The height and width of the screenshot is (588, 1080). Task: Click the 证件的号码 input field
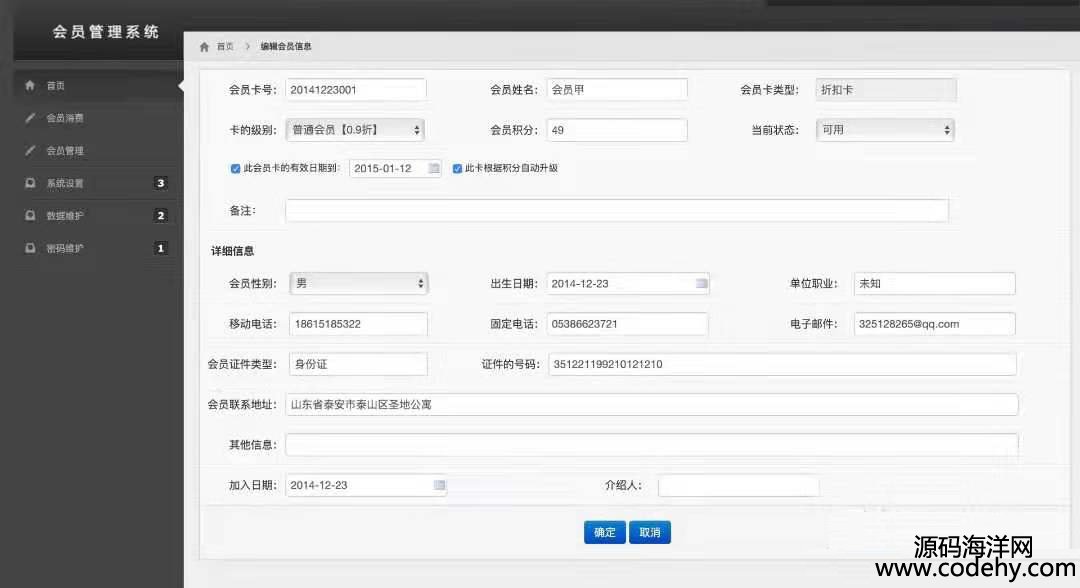pos(782,364)
